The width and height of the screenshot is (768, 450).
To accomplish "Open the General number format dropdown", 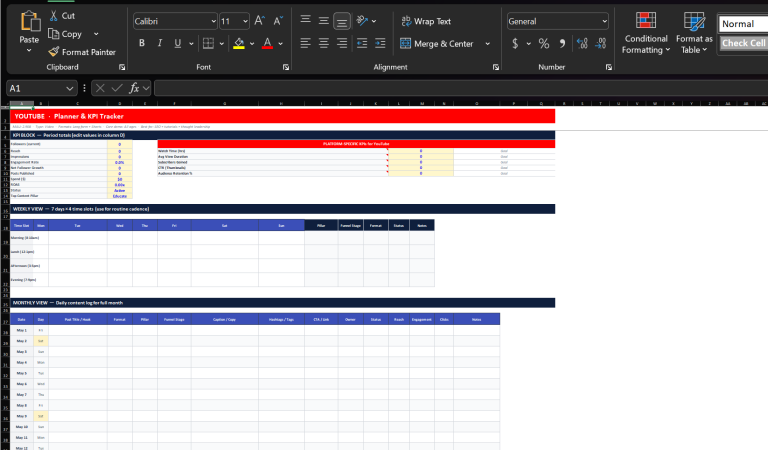I will coord(604,22).
